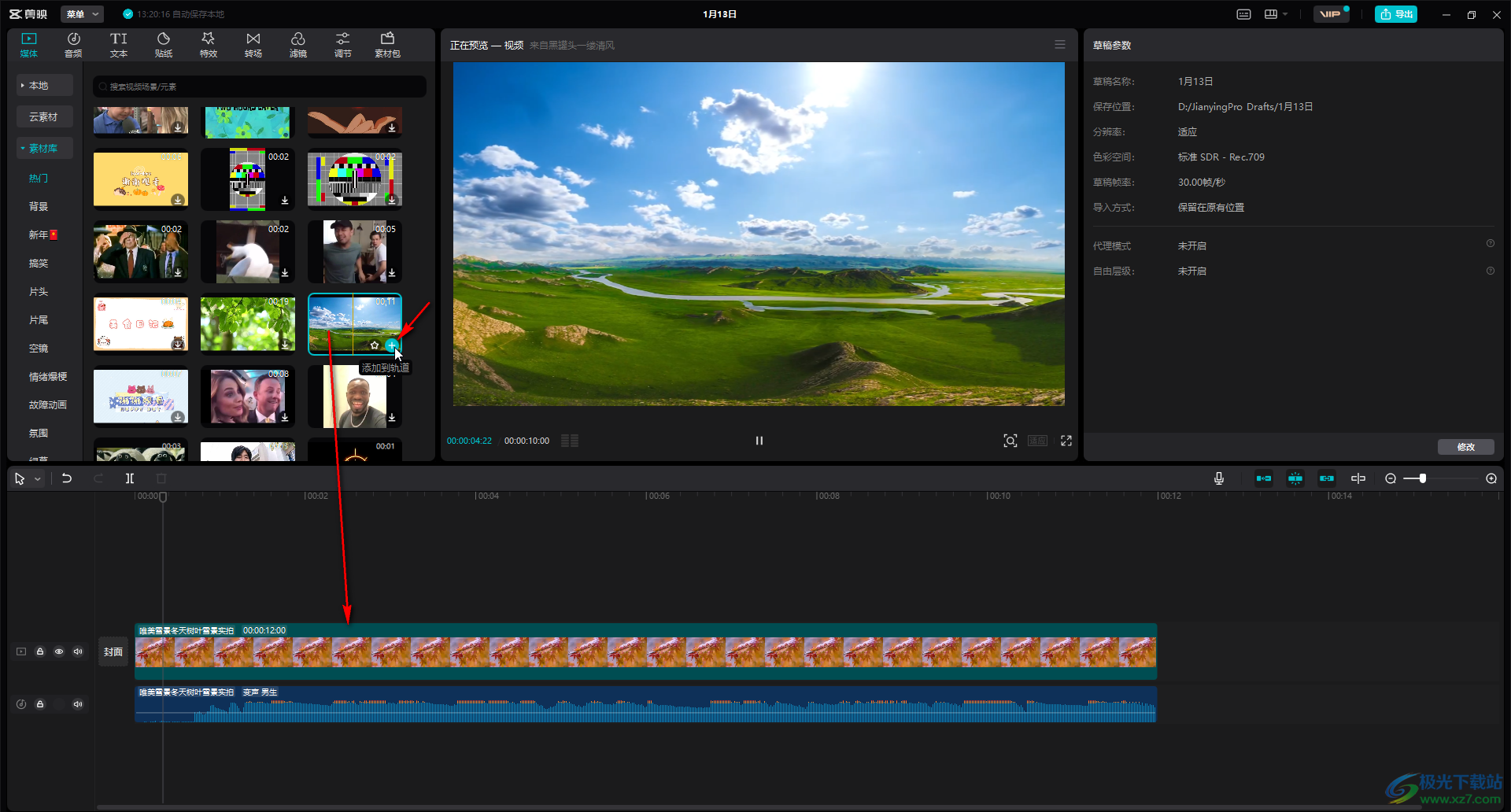
Task: Click the audio track music icon
Action: click(21, 704)
